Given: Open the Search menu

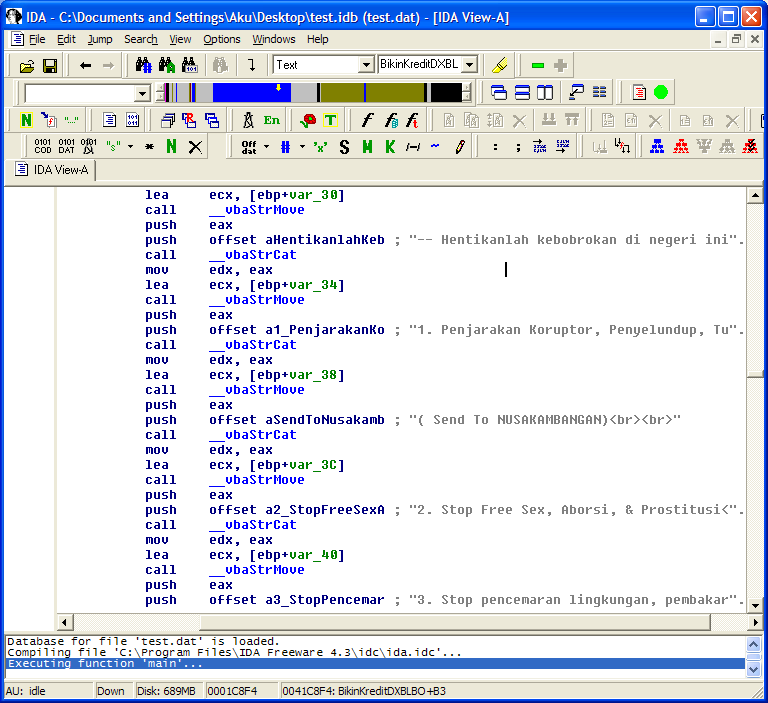Looking at the screenshot, I should pyautogui.click(x=141, y=39).
